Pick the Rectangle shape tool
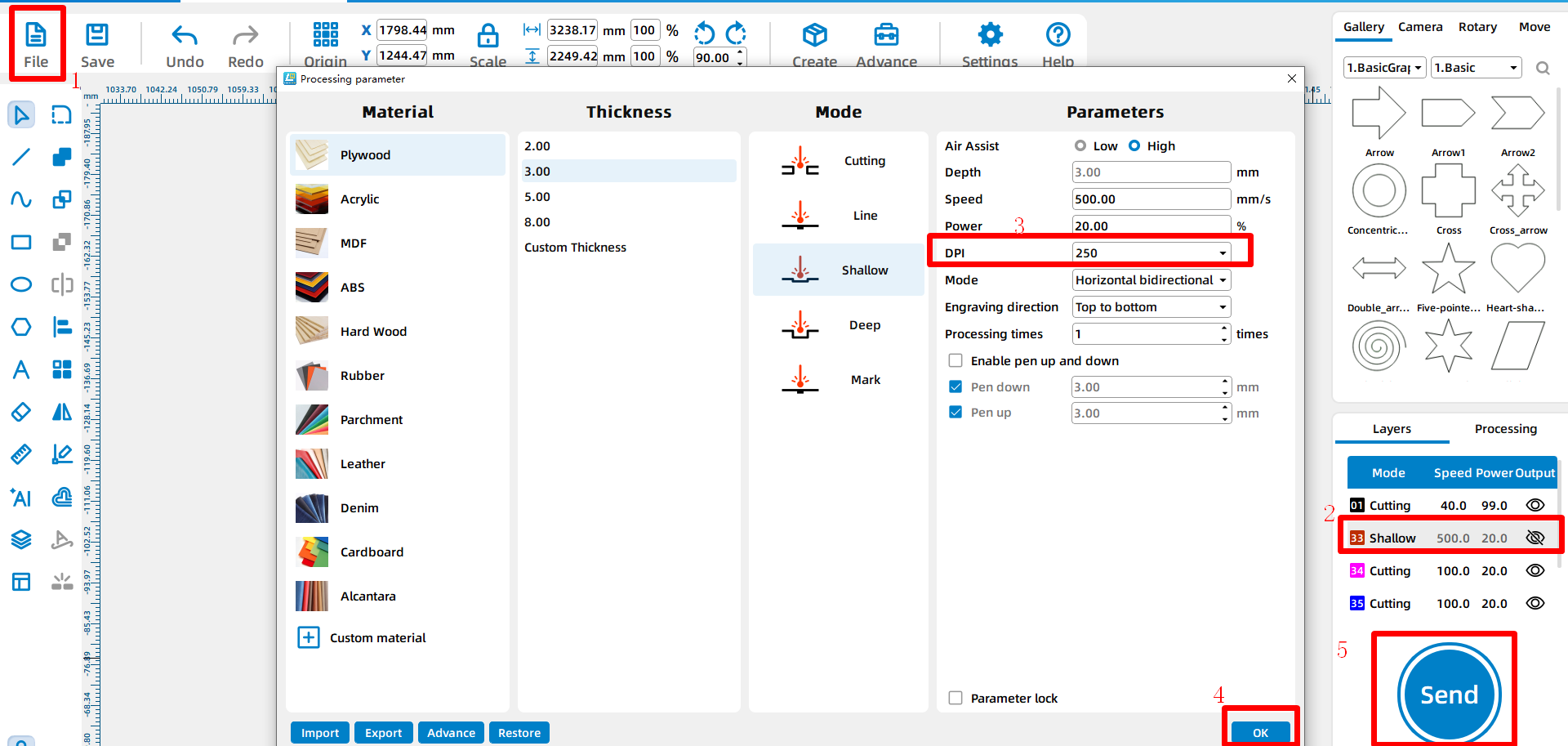The image size is (1568, 746). point(20,242)
